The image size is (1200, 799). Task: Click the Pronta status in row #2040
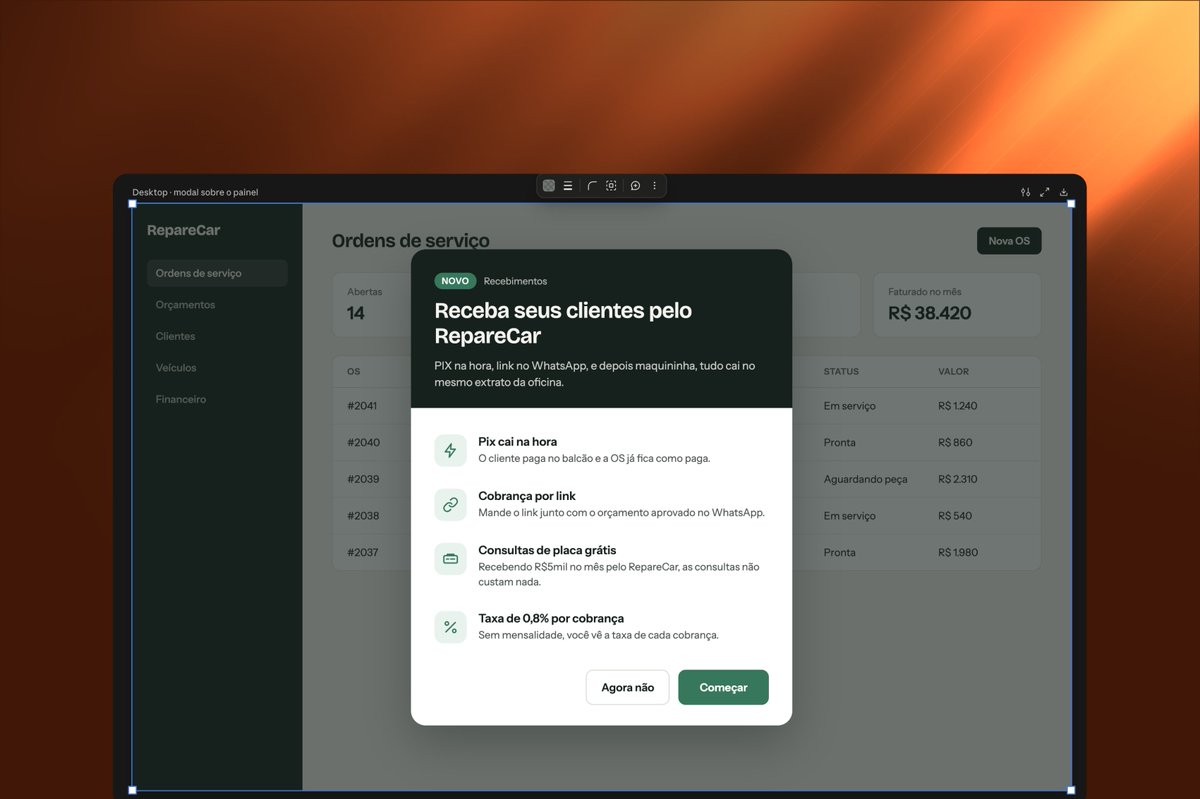[x=840, y=442]
